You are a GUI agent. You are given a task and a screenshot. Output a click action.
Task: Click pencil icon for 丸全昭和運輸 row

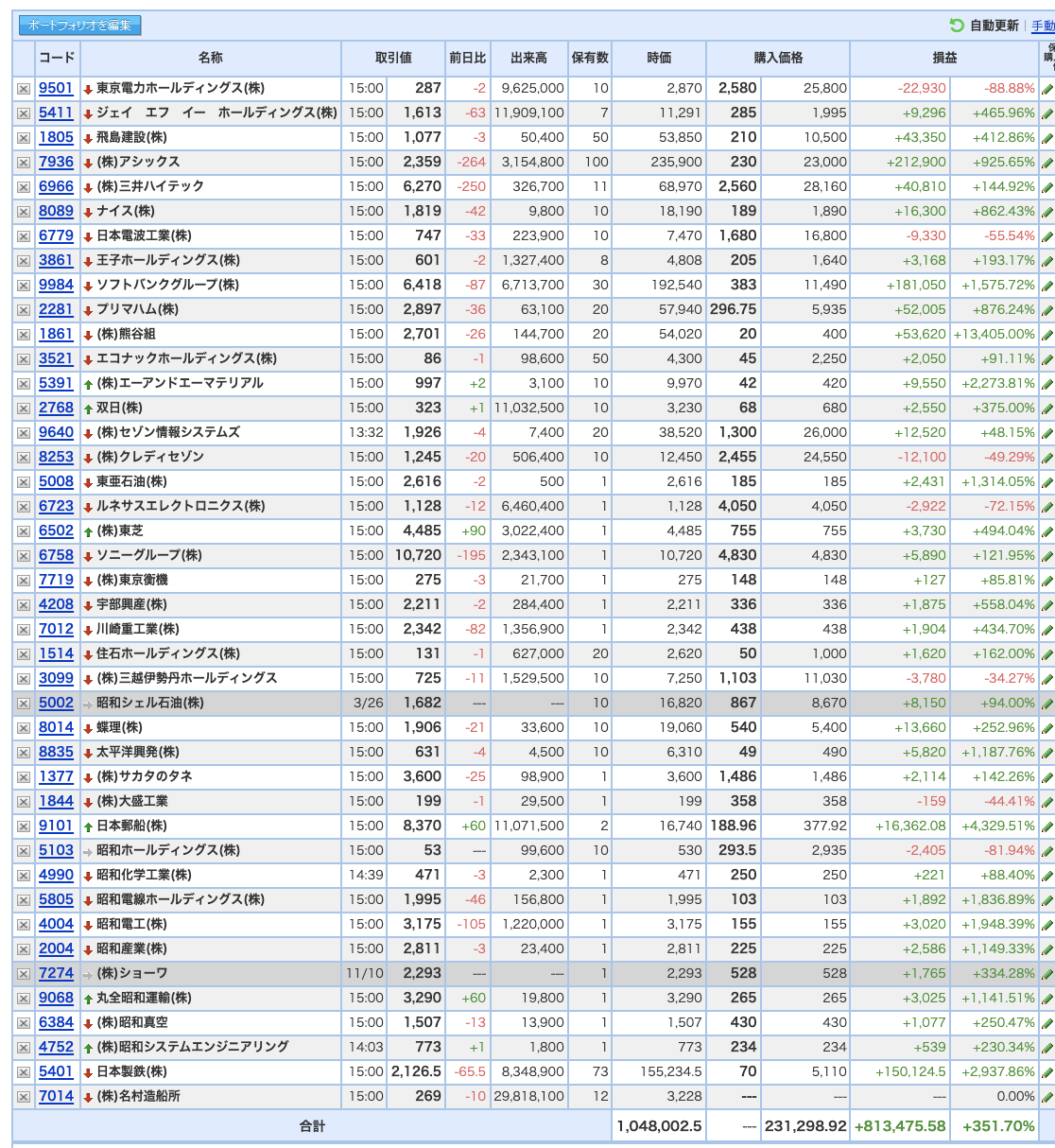click(x=1047, y=999)
